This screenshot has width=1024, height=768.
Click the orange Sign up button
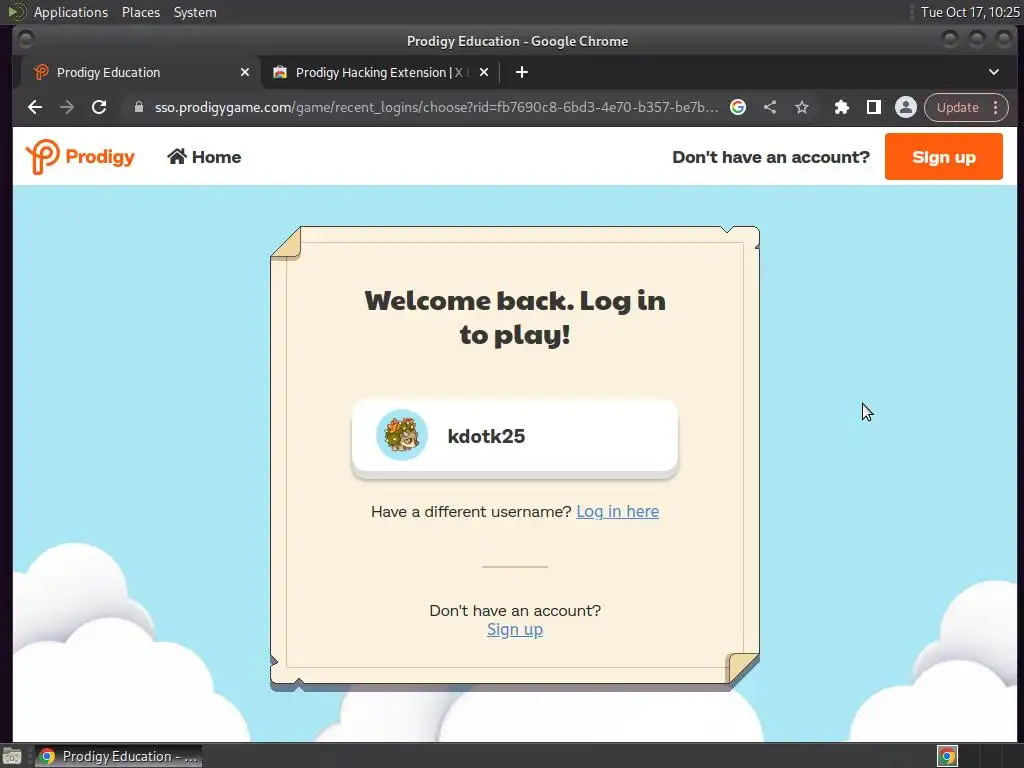[x=944, y=157]
